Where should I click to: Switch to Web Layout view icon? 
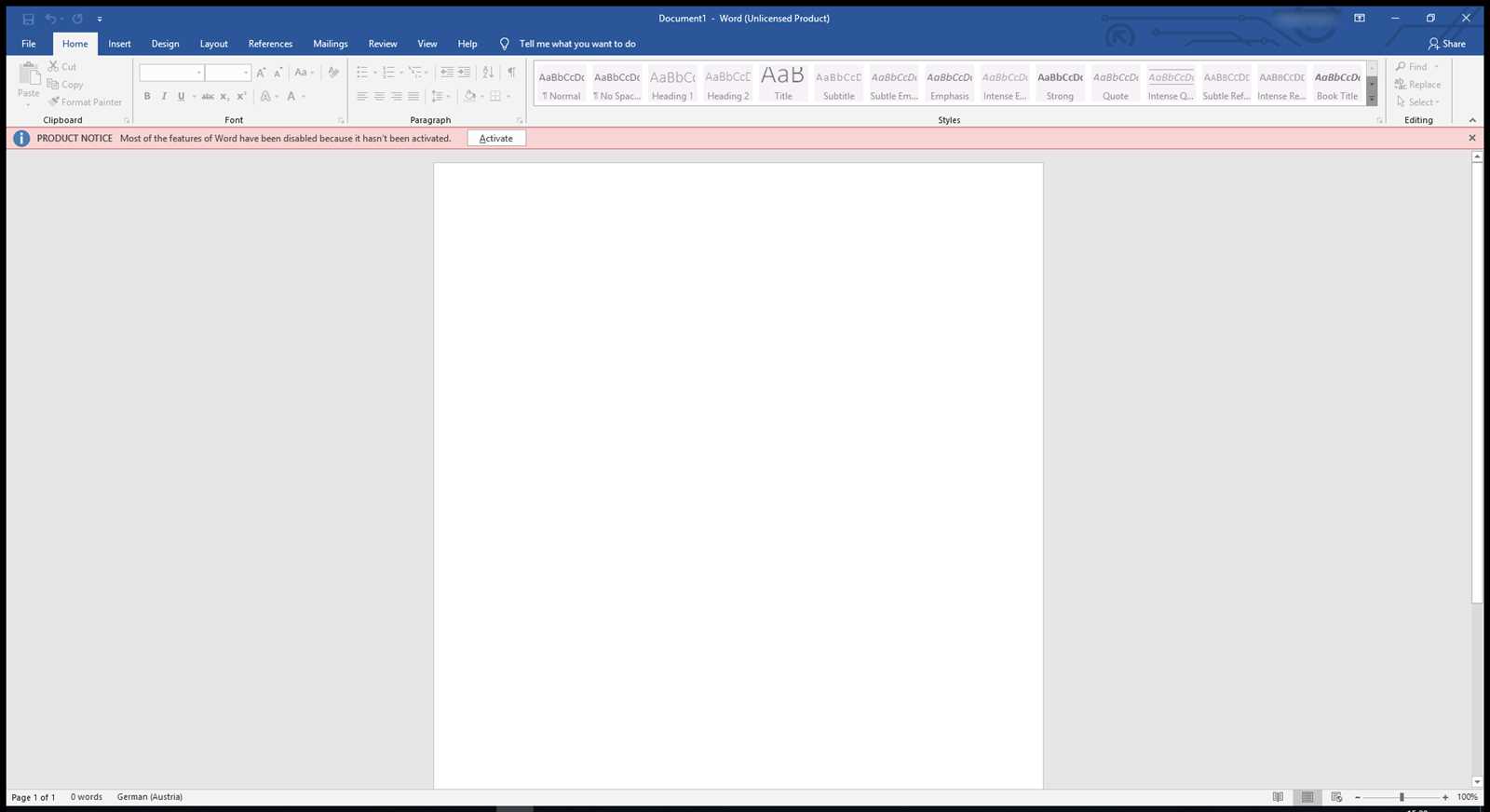[1337, 797]
